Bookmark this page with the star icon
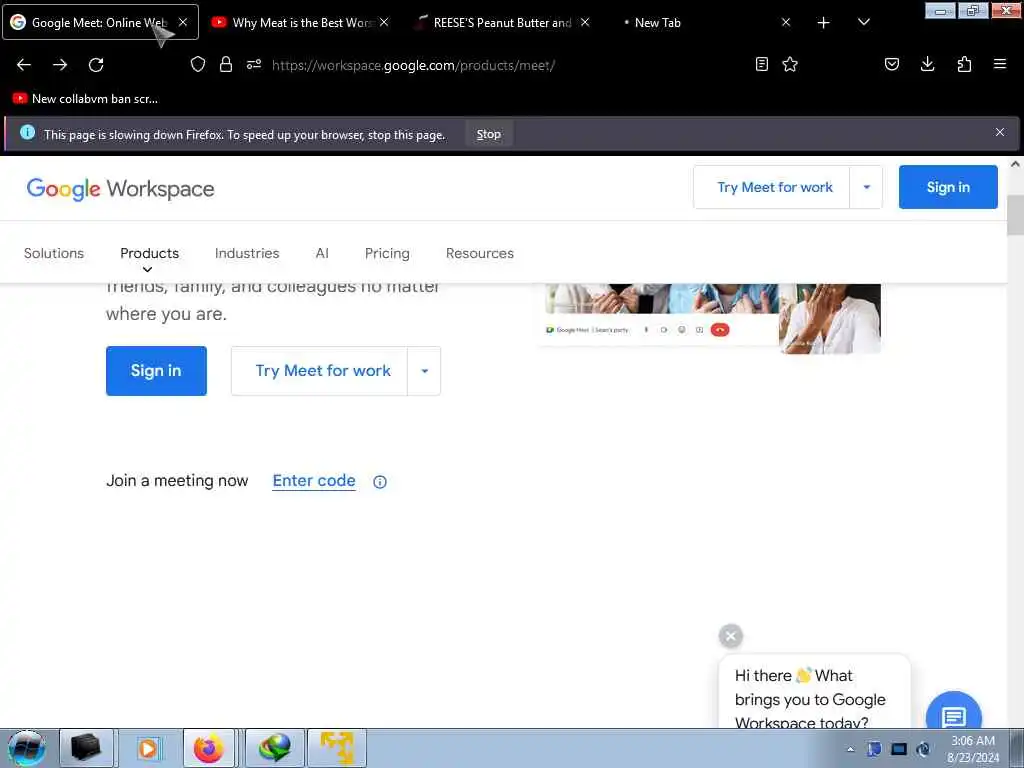Image resolution: width=1024 pixels, height=768 pixels. (790, 64)
